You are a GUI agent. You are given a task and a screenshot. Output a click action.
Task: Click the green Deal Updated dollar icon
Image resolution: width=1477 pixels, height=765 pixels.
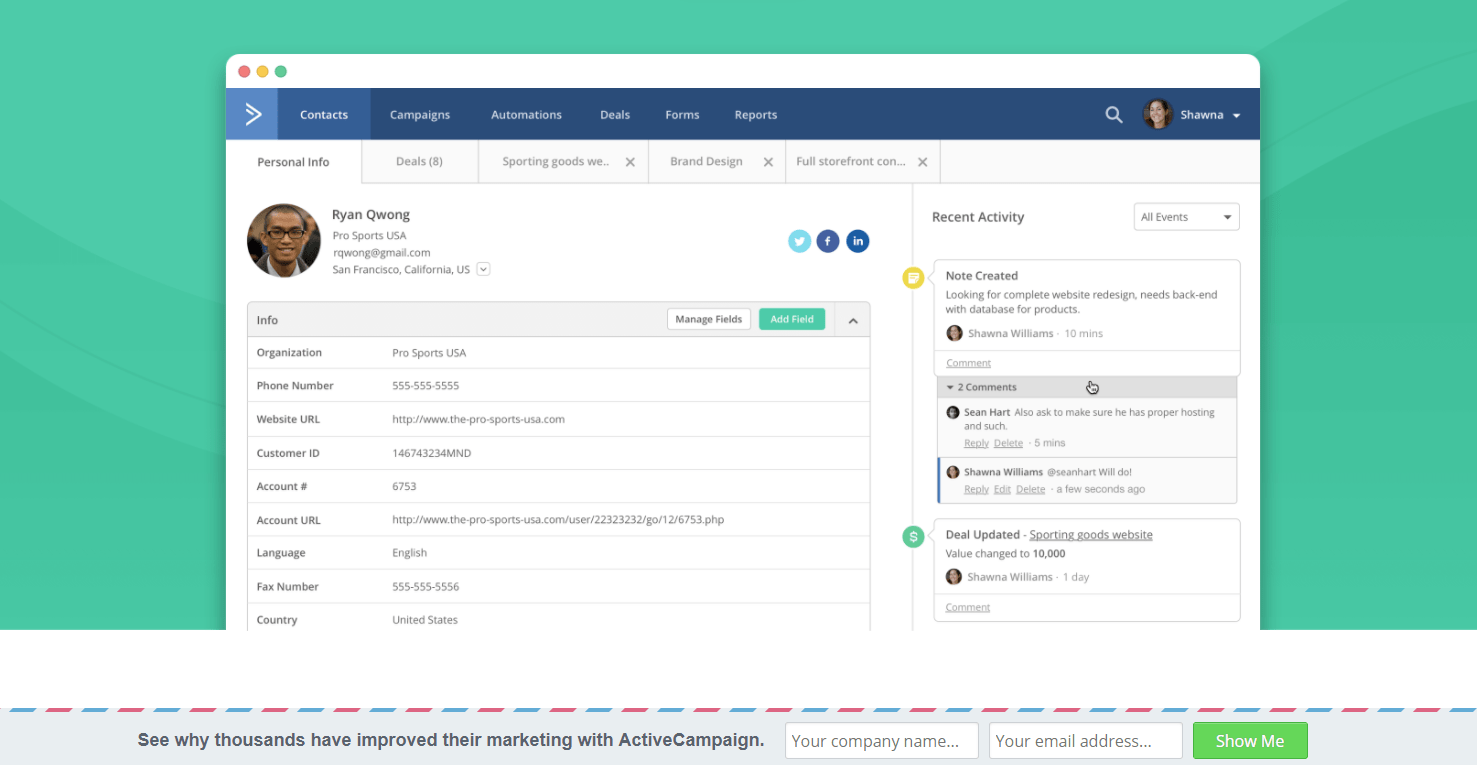[913, 537]
